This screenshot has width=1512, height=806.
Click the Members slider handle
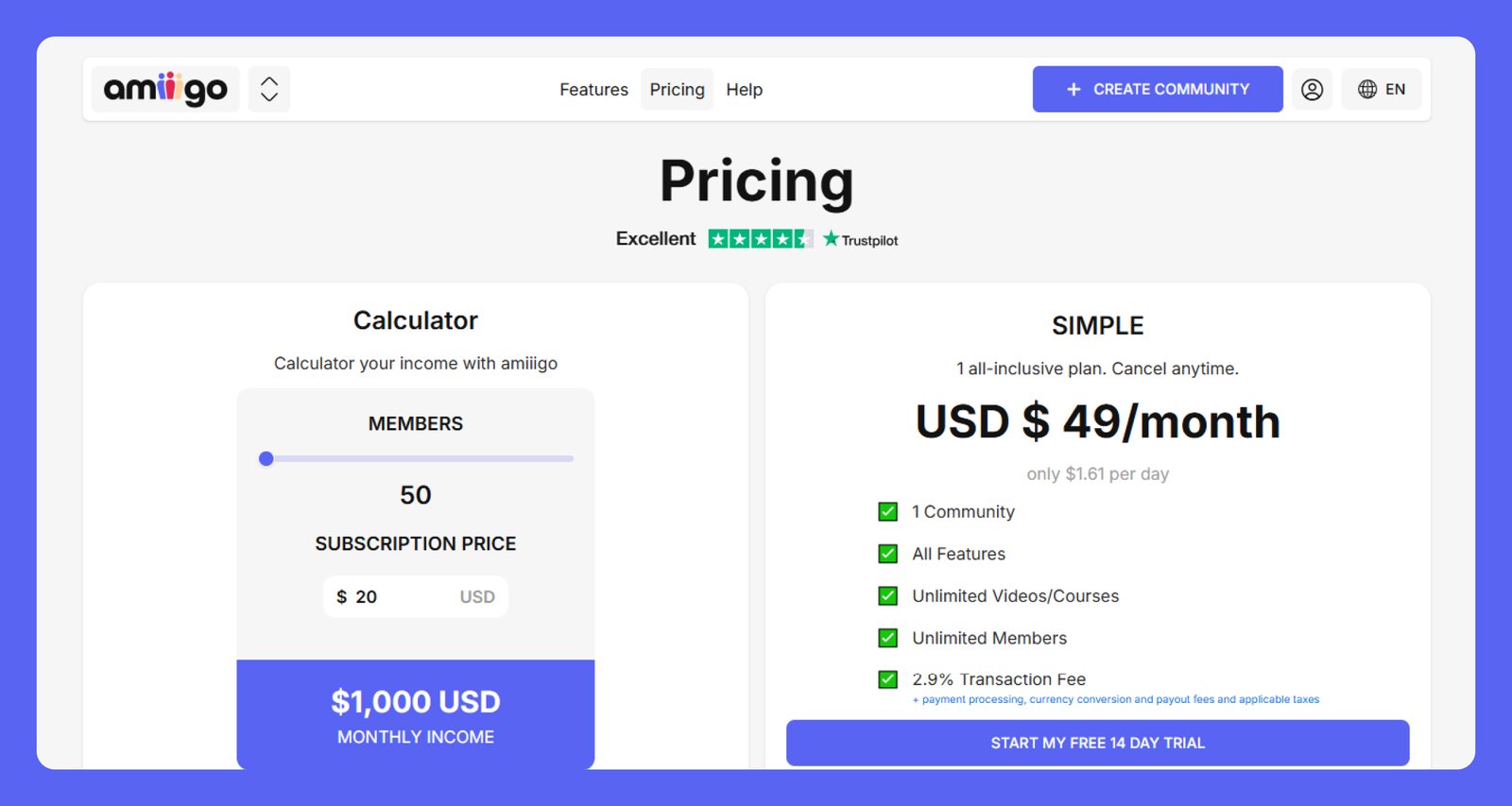pos(266,459)
